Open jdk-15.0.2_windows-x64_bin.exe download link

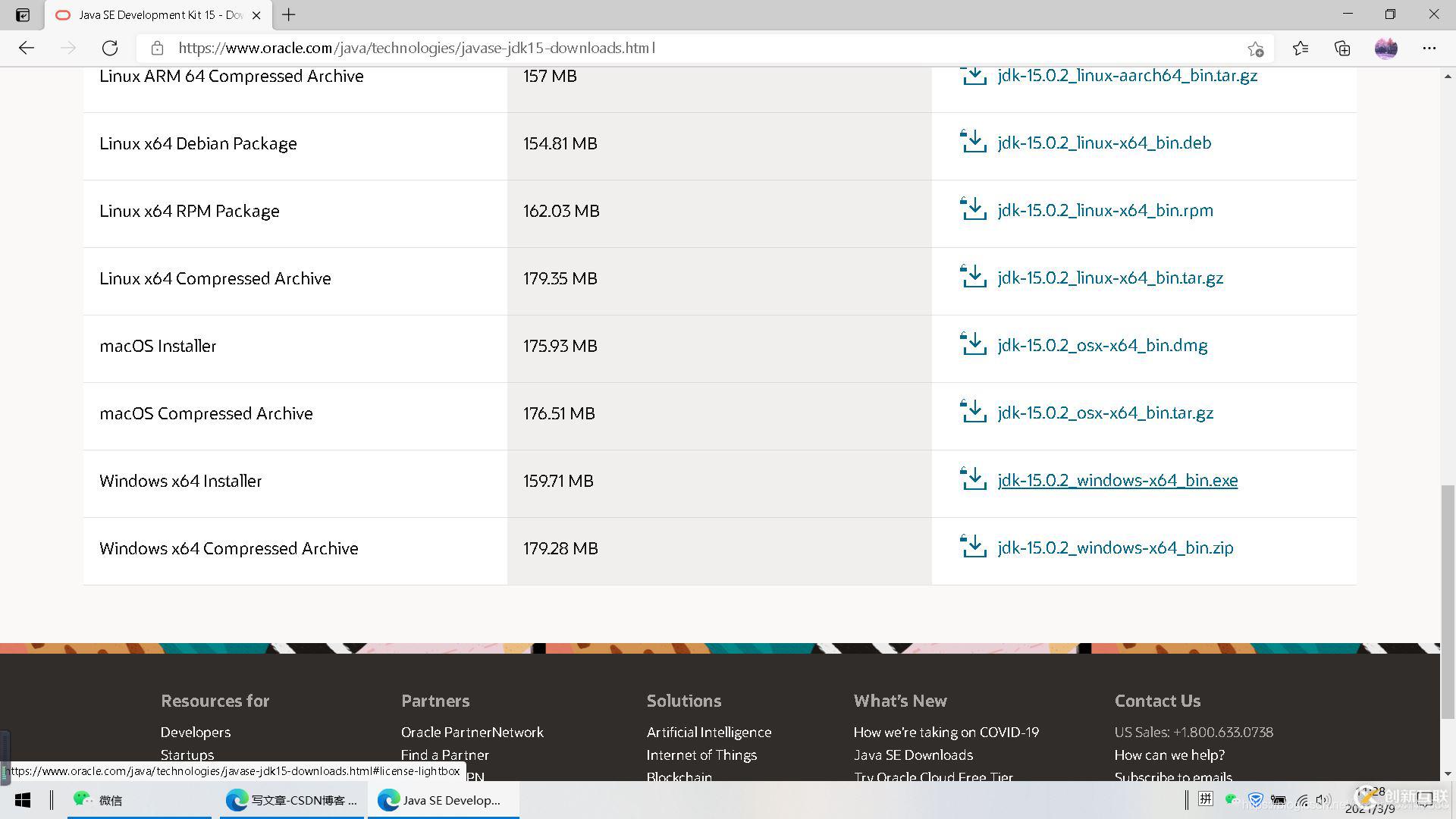[1117, 480]
